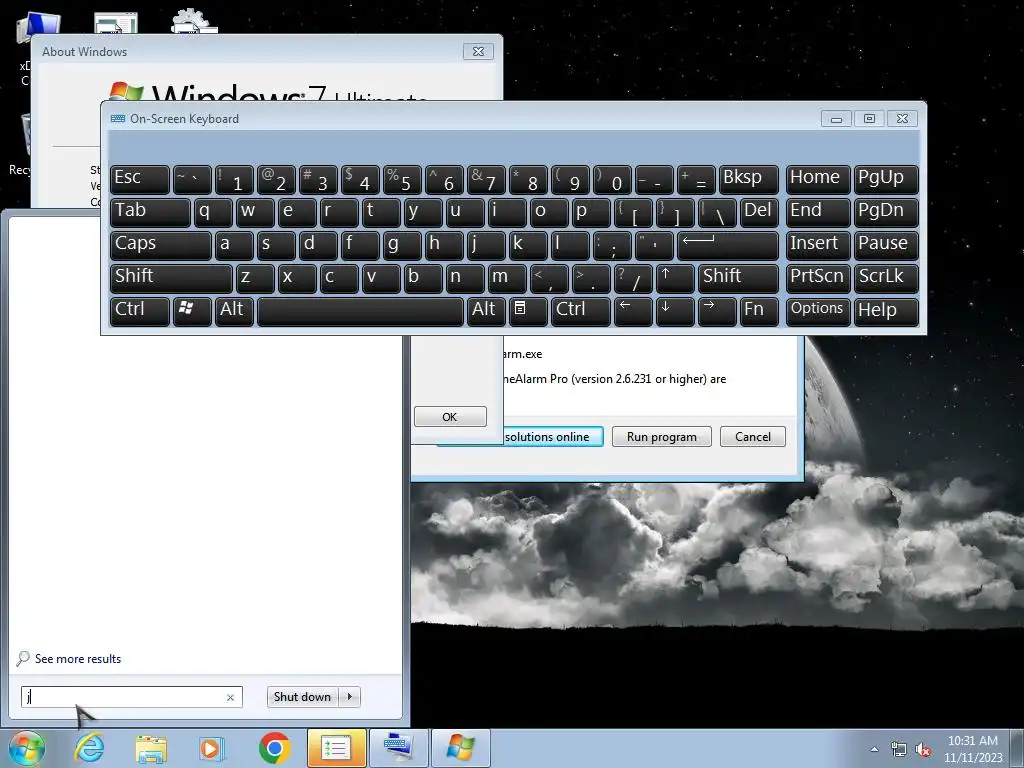Screen dimensions: 1024x768
Task: Launch Internet Explorer from taskbar
Action: [x=89, y=748]
